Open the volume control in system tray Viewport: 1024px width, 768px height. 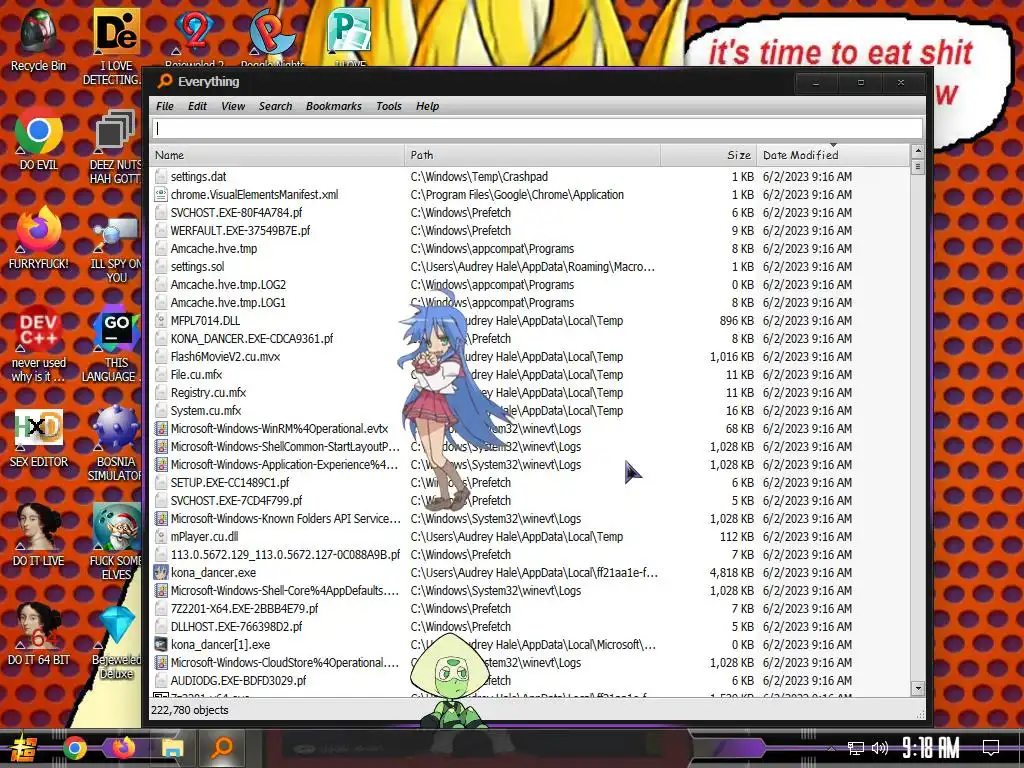click(x=880, y=748)
